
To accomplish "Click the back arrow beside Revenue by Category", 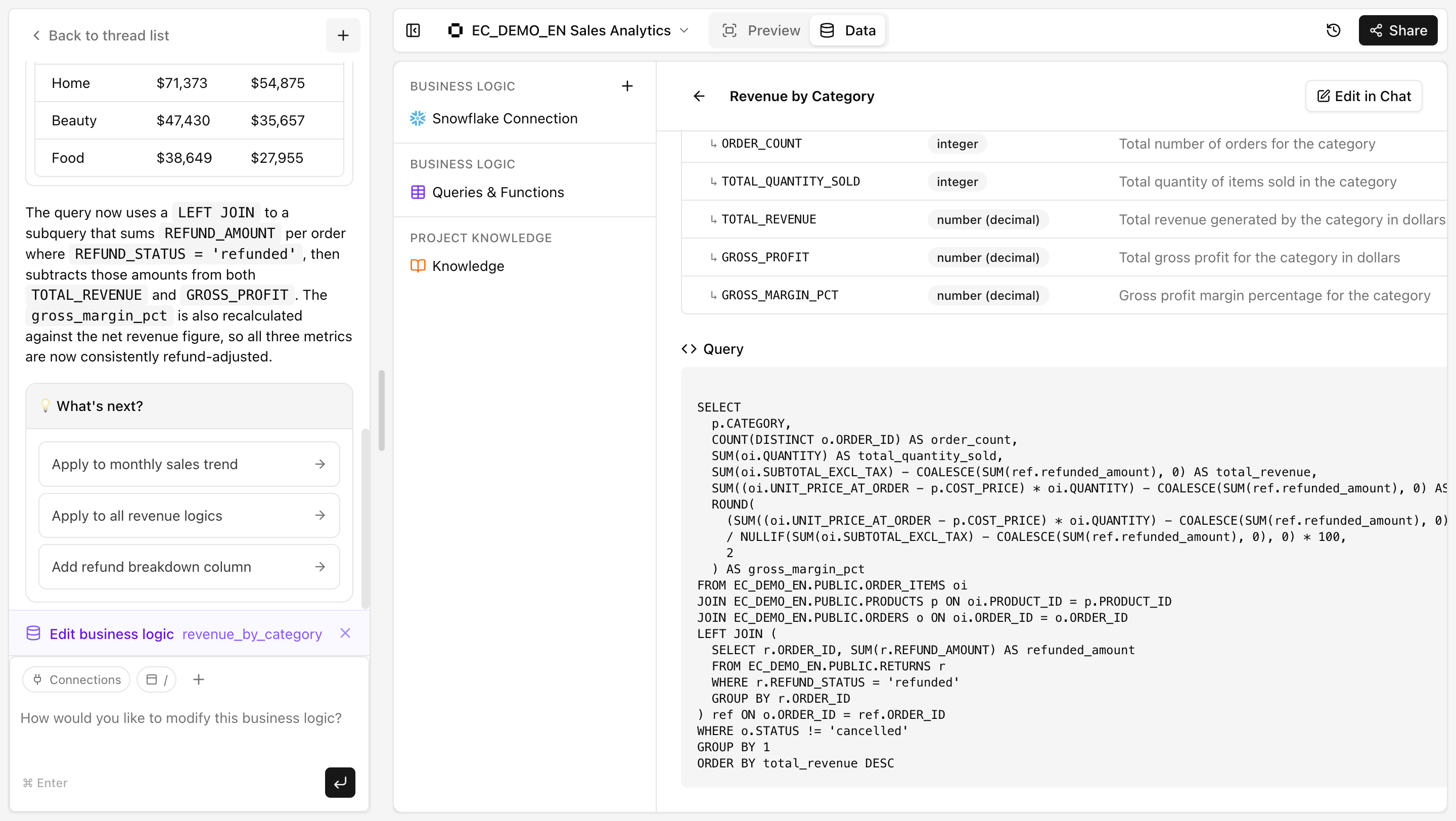I will click(x=699, y=96).
